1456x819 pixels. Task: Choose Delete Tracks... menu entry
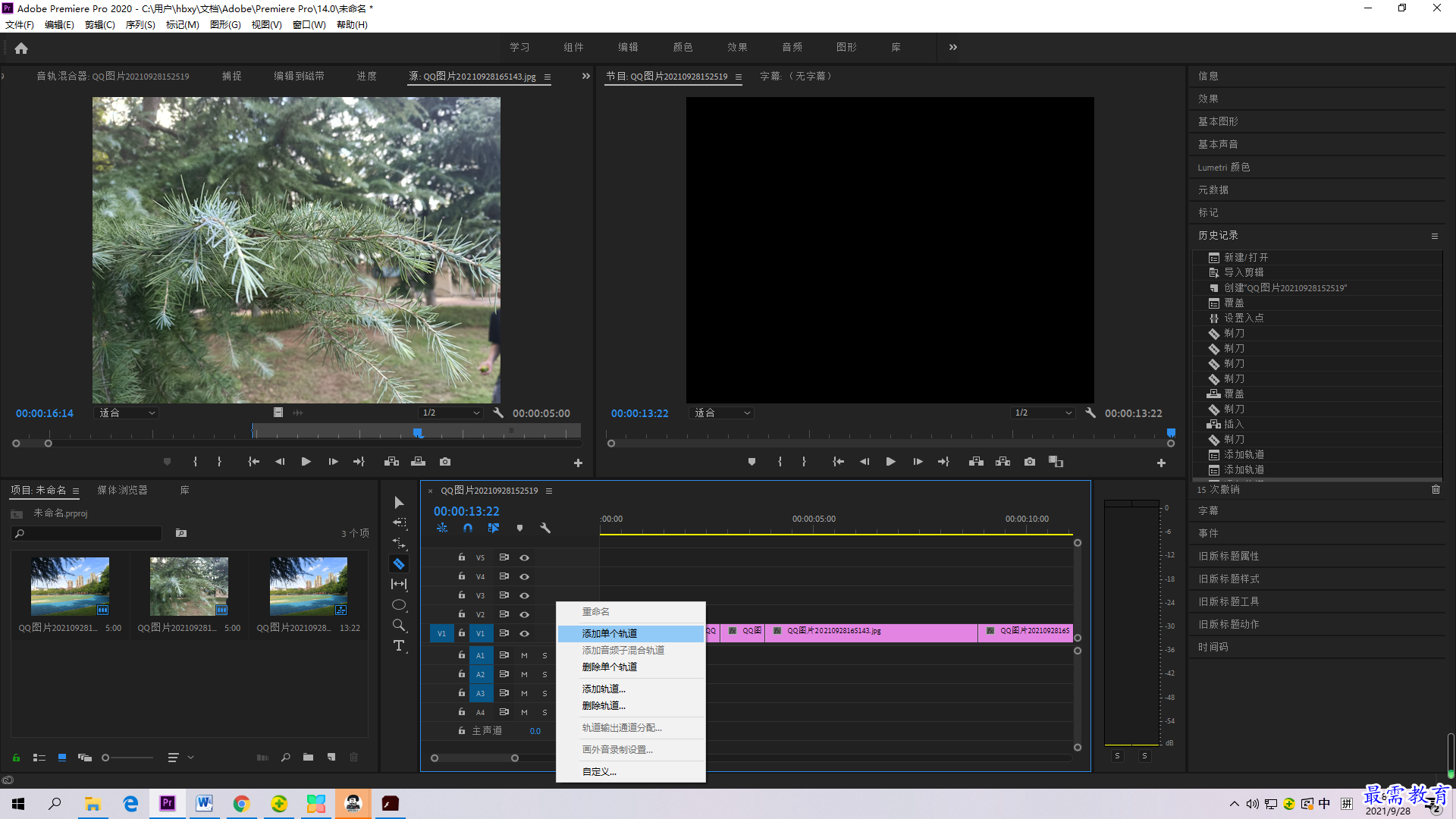point(631,706)
